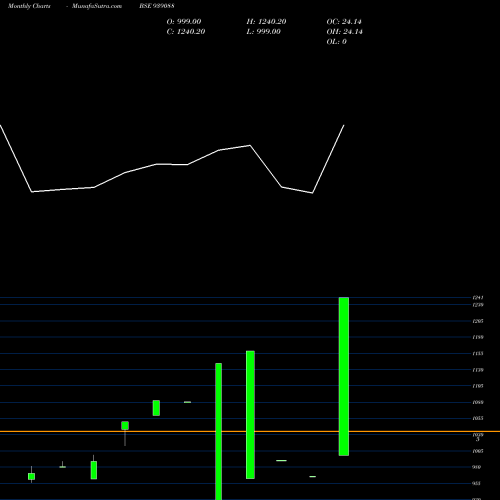Click the green candle extending below the chart bottom

coord(219,431)
